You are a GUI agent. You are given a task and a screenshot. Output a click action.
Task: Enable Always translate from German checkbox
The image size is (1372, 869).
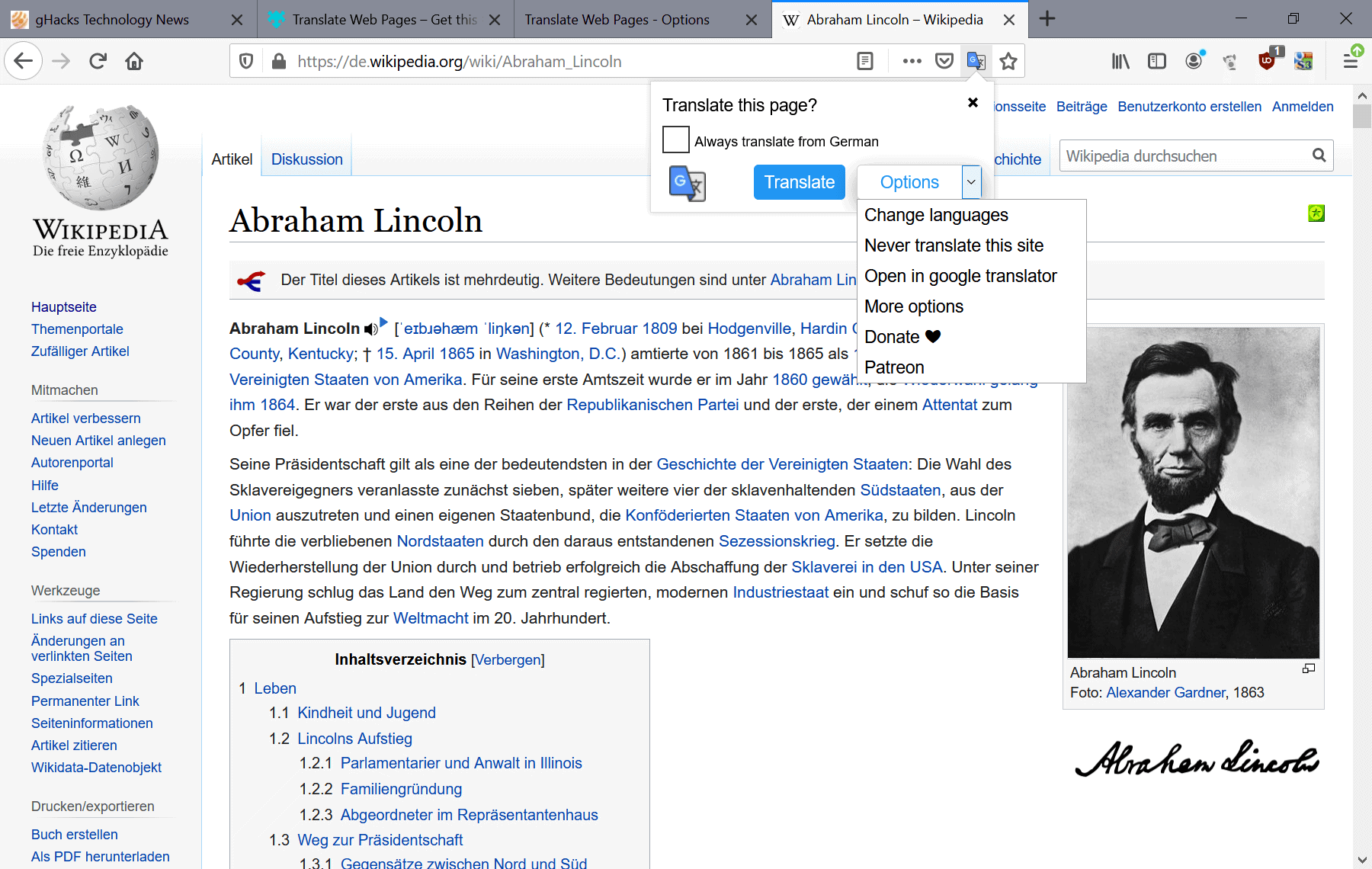676,140
